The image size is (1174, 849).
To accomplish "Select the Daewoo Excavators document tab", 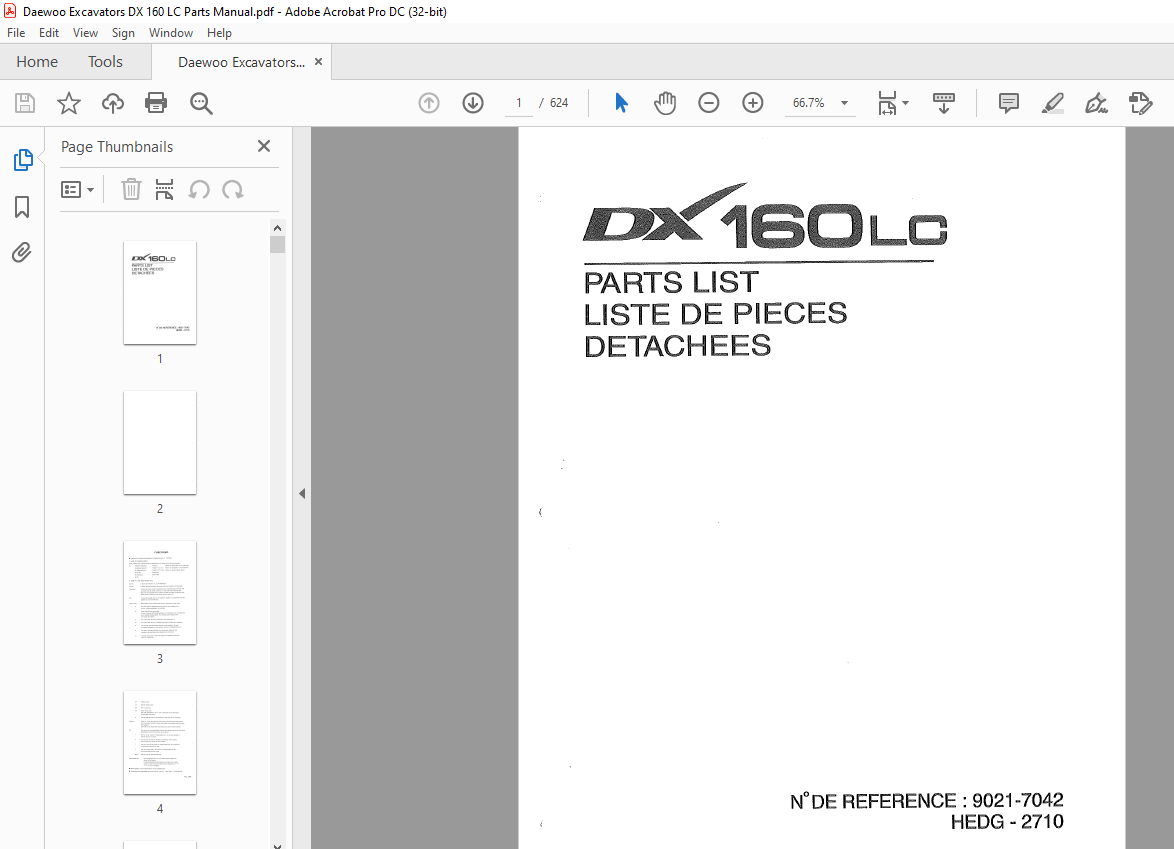I will click(x=241, y=62).
